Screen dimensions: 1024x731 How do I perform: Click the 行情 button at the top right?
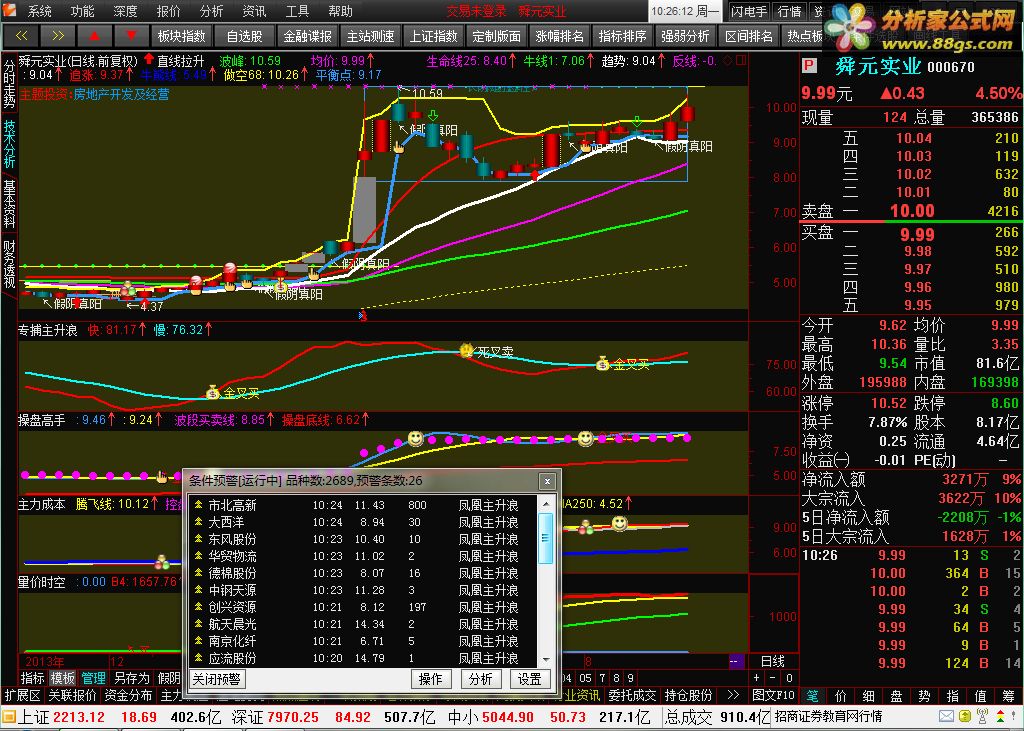click(x=790, y=11)
